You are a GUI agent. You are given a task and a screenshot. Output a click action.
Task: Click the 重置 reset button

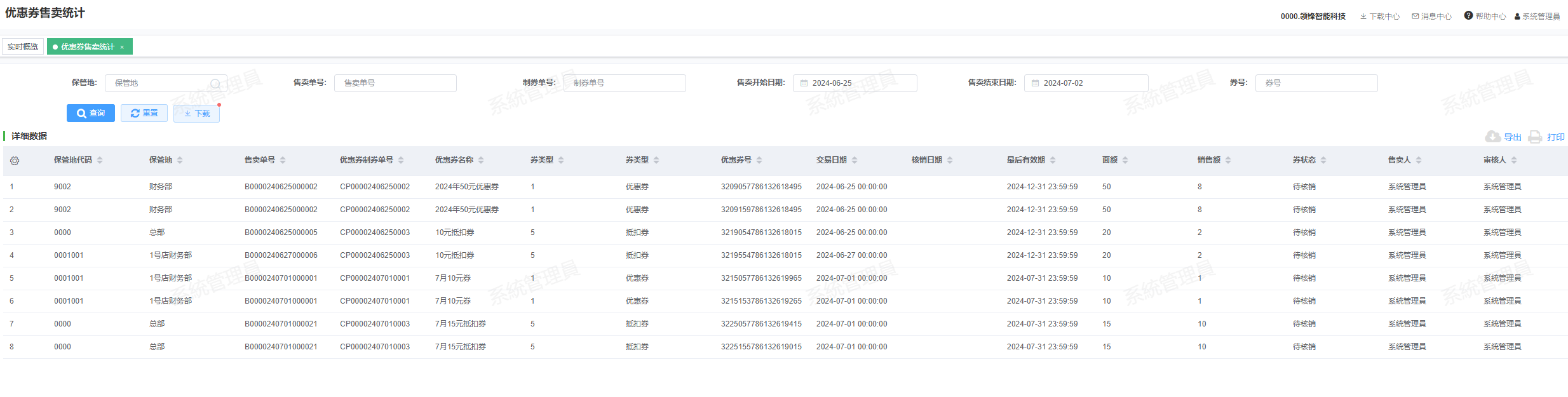pos(144,113)
